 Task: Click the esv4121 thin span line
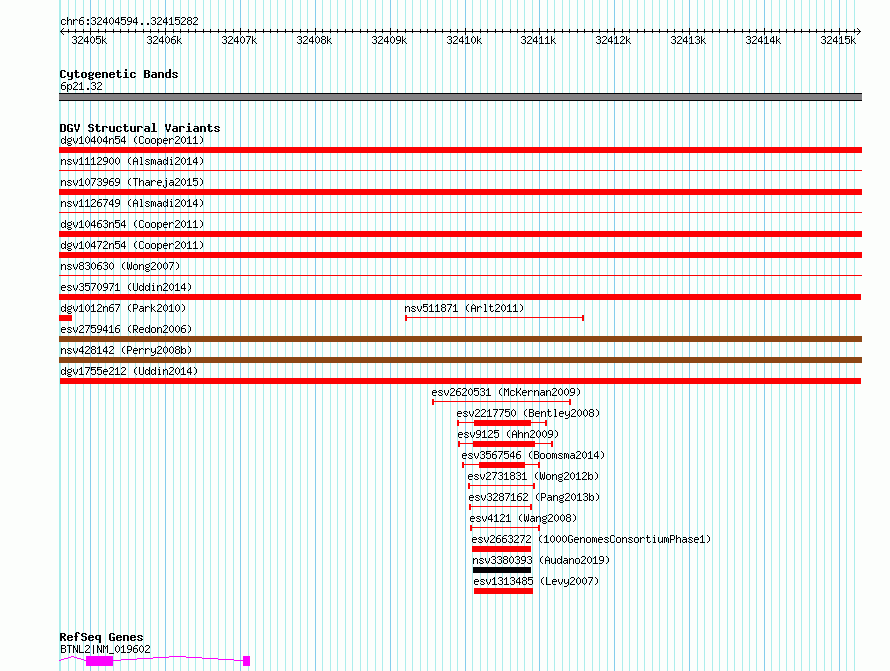tap(505, 528)
